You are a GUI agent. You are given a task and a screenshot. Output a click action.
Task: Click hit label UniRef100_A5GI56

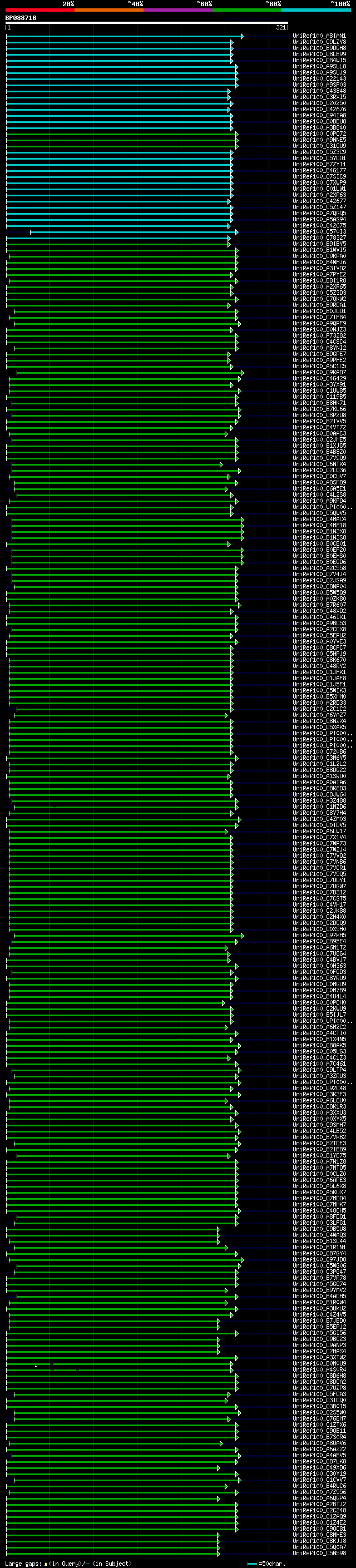point(319,1333)
